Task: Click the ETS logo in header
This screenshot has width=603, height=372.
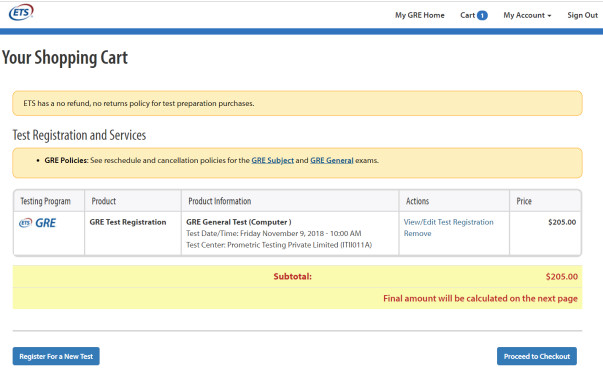Action: pos(21,13)
